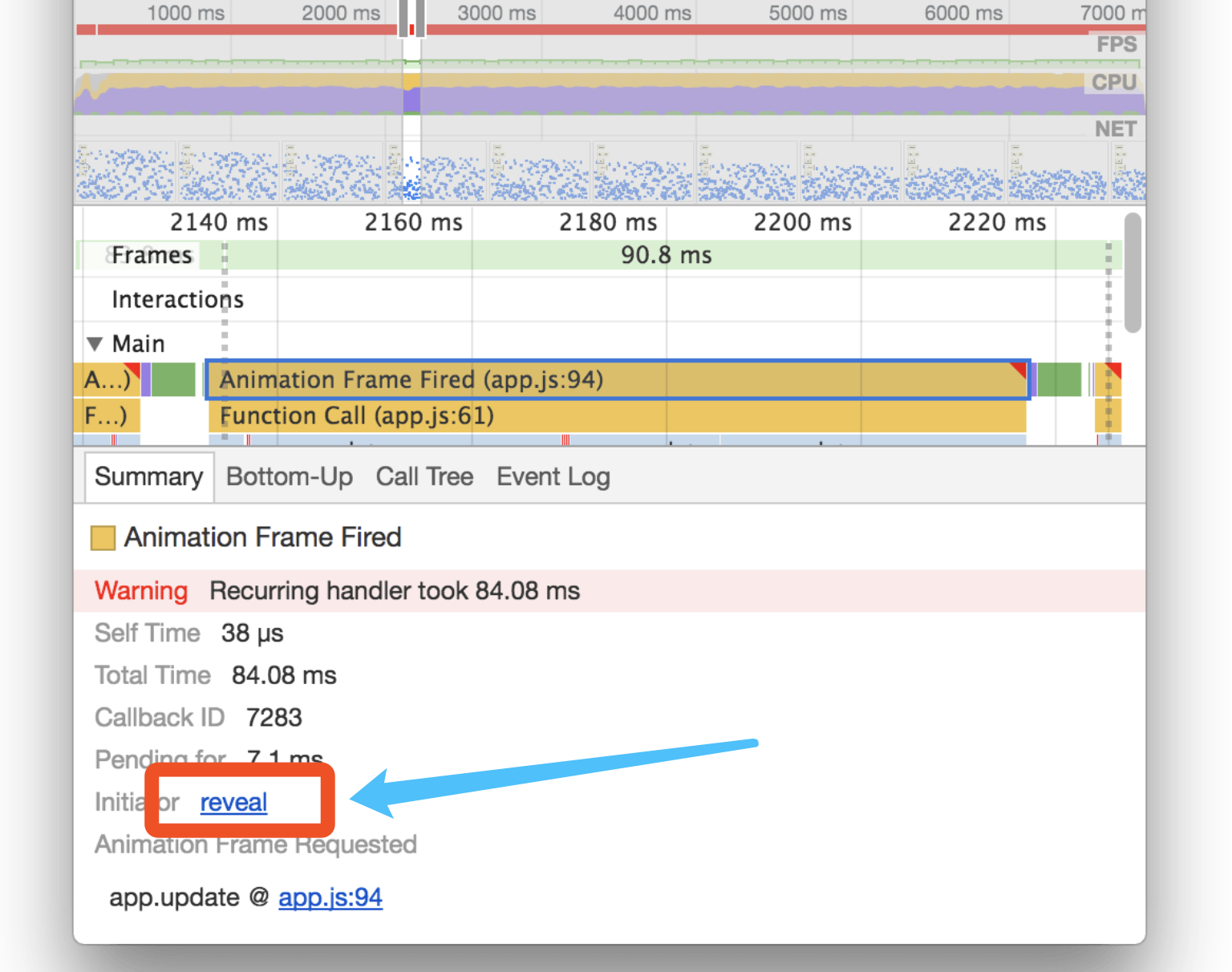This screenshot has width=1232, height=972.
Task: Click the Interactions track label
Action: (x=177, y=299)
